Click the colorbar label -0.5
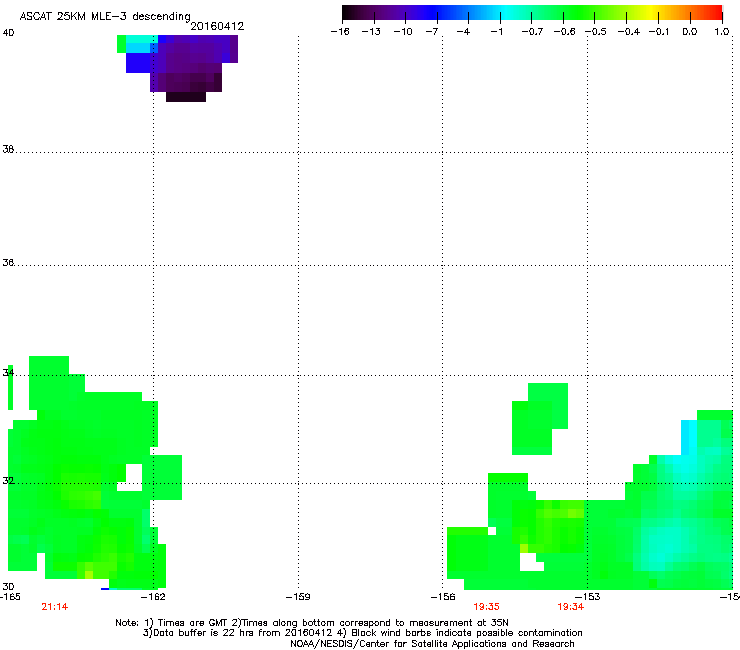740x650 pixels. click(596, 32)
